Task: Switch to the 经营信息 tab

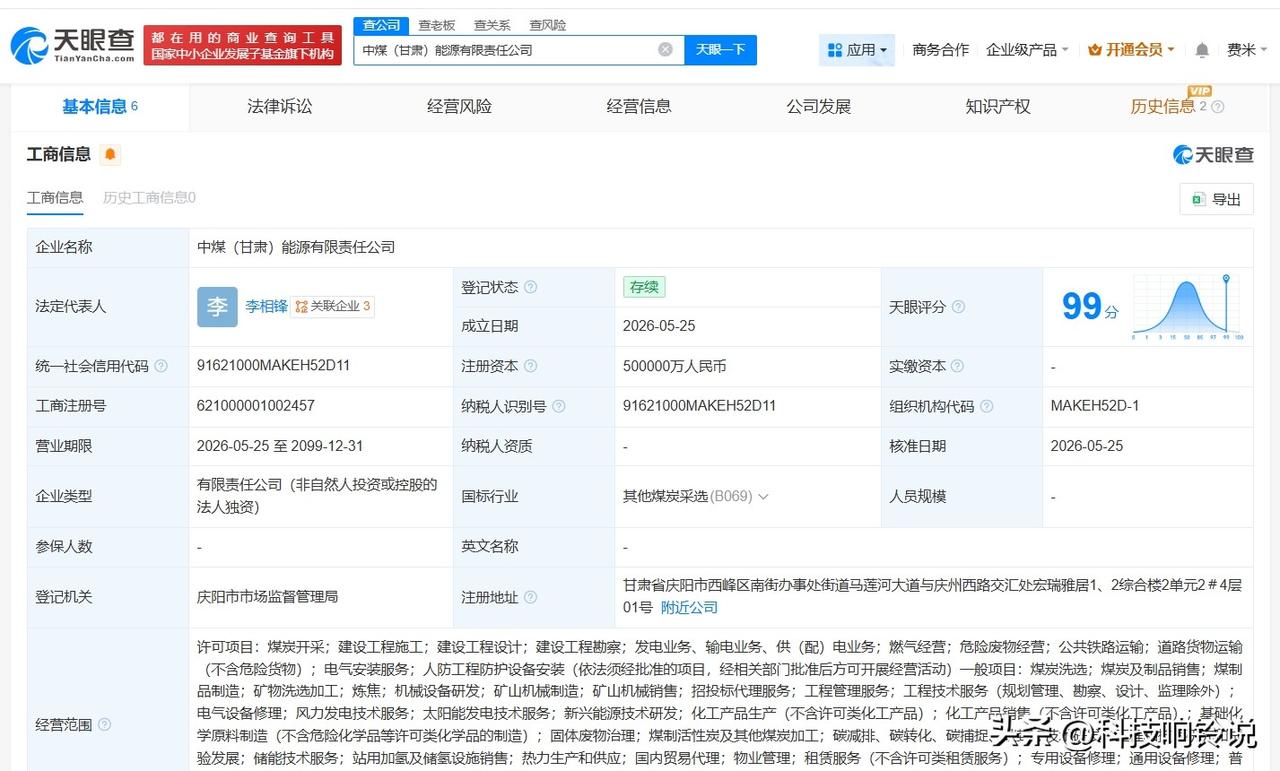Action: pyautogui.click(x=639, y=107)
